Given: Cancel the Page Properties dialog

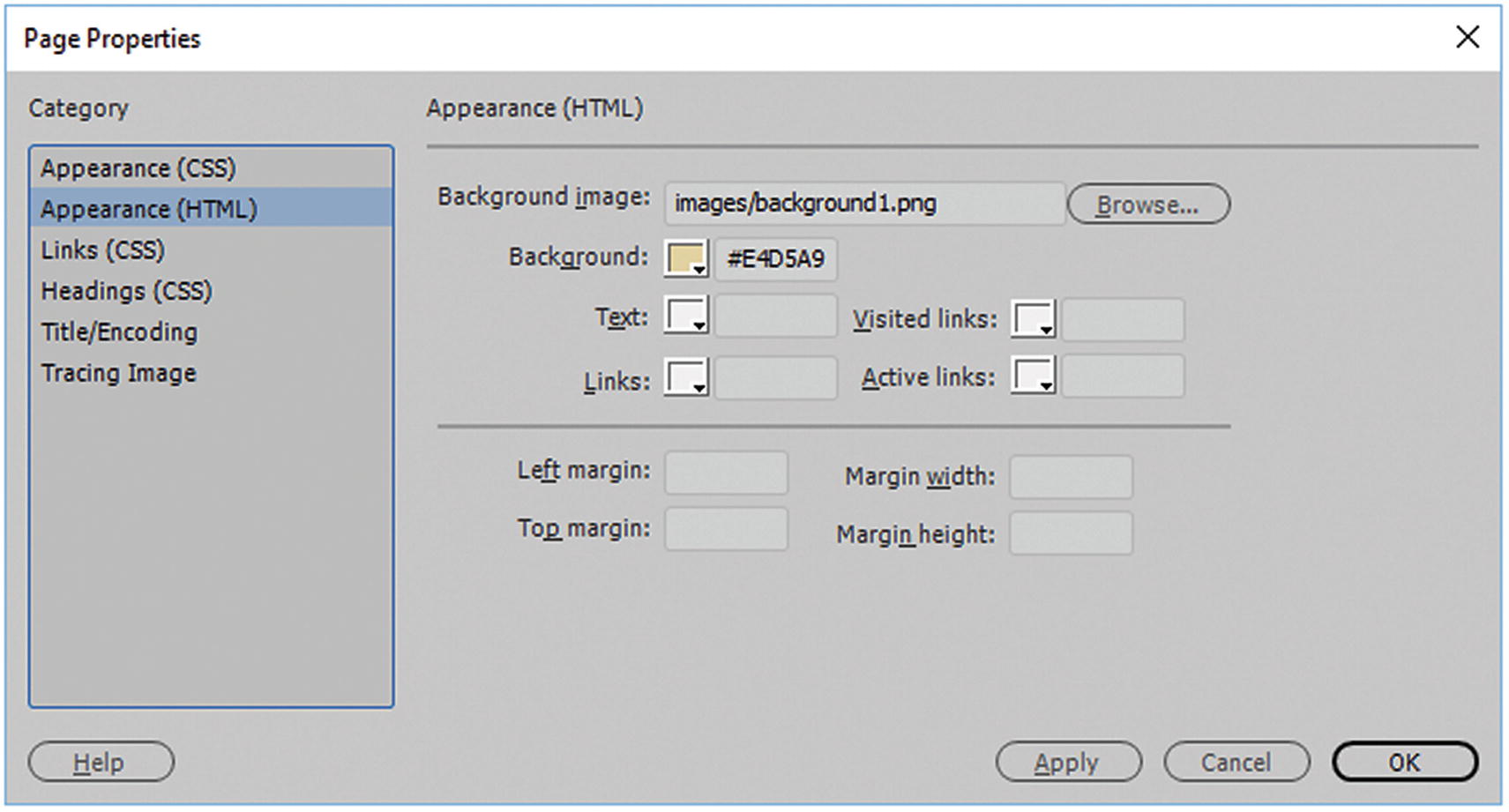Looking at the screenshot, I should (x=1236, y=762).
